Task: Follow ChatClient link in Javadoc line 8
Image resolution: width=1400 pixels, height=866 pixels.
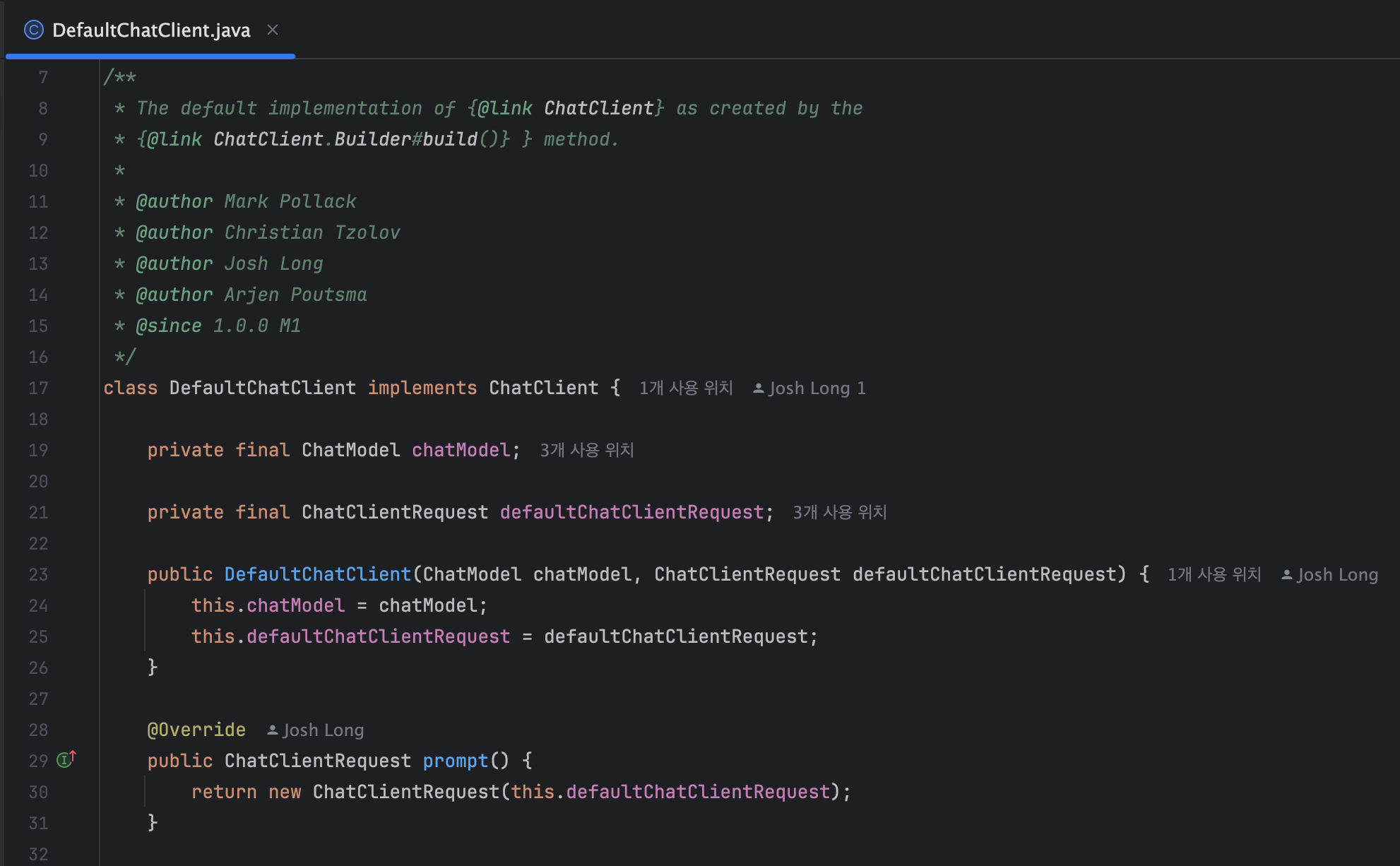Action: [598, 108]
